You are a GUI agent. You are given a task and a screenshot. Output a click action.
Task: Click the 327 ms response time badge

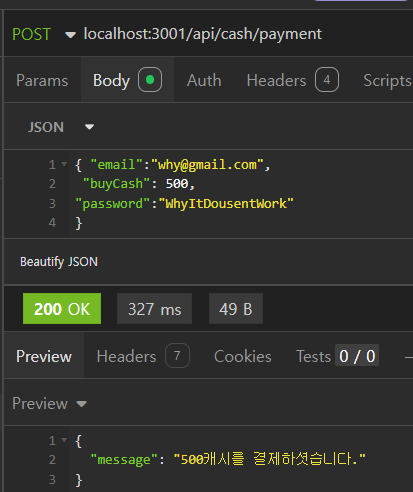pos(155,309)
